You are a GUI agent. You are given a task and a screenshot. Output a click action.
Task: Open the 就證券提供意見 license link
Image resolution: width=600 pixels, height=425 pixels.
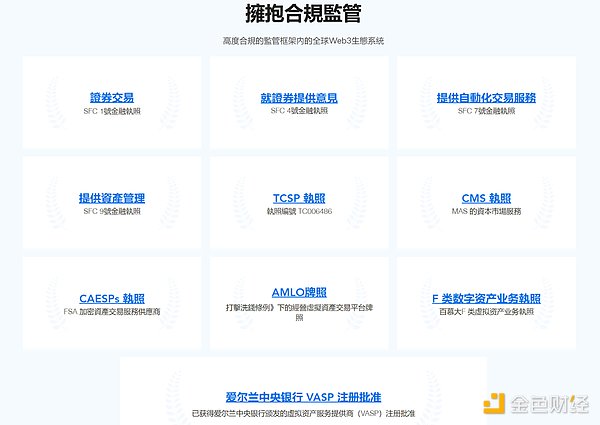click(298, 98)
